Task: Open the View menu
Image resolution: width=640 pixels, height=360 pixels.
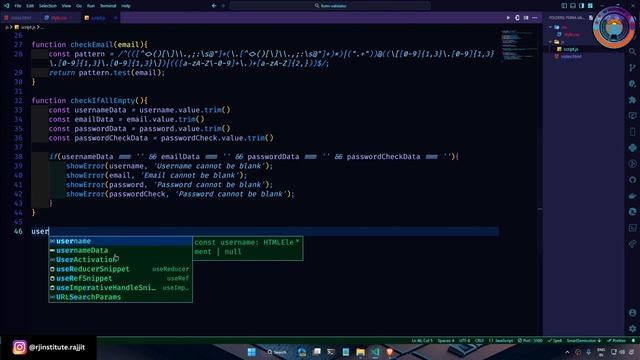Action: click(66, 6)
